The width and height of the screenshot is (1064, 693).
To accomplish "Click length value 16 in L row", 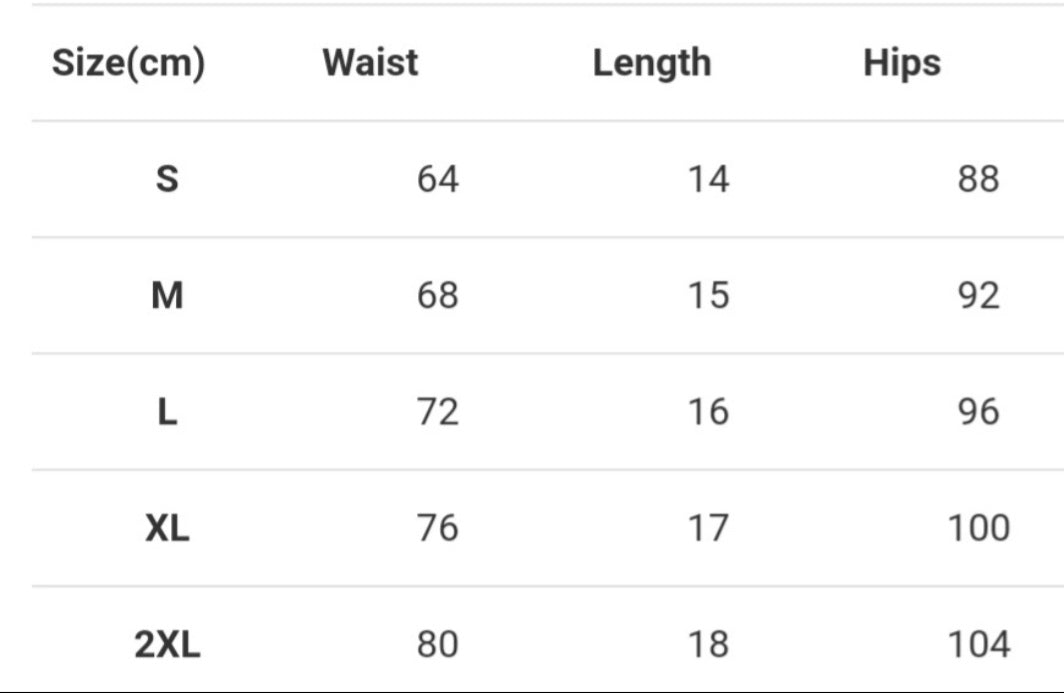I will pyautogui.click(x=708, y=412).
